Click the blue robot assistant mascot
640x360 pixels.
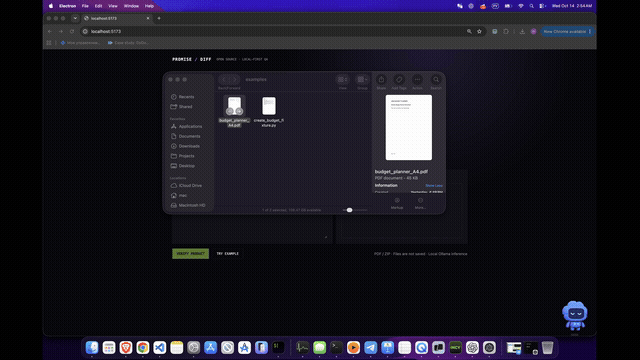tap(575, 316)
